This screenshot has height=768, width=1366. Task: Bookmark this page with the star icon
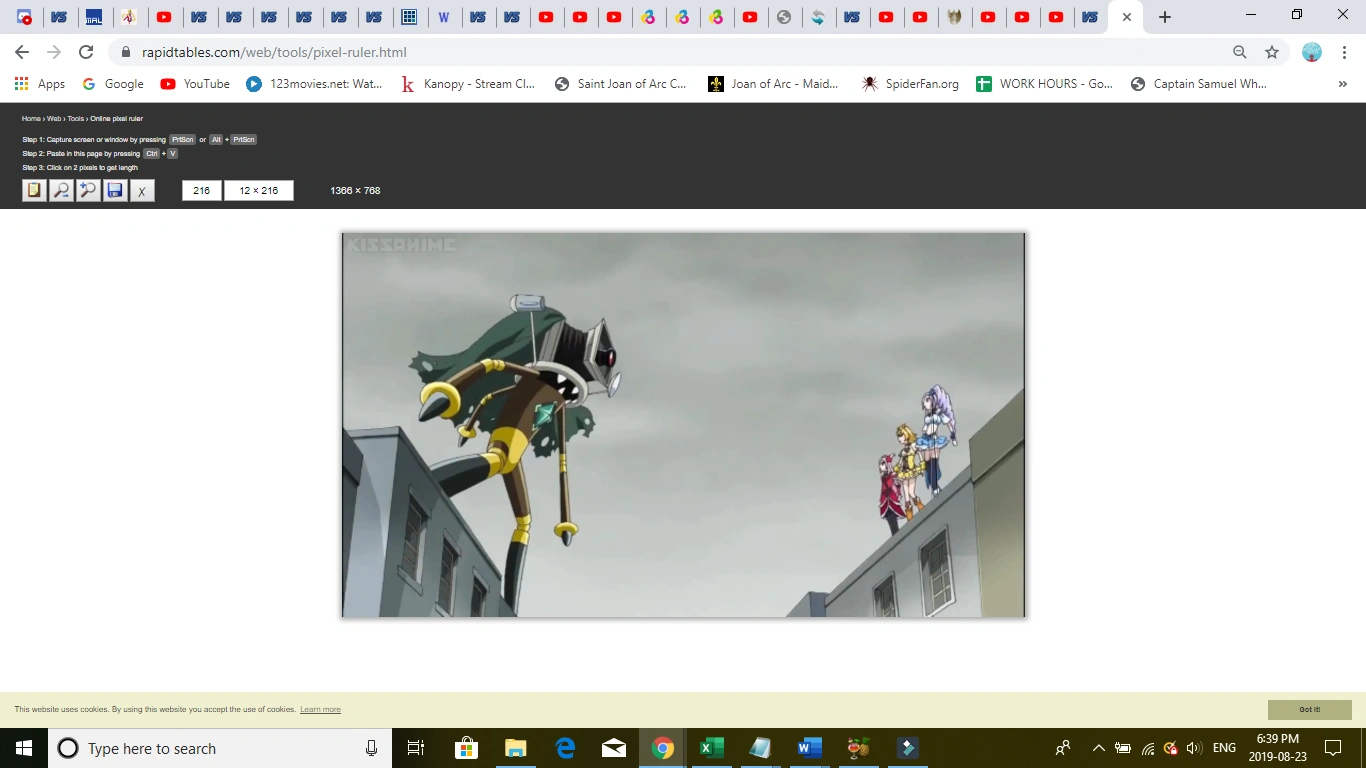click(1272, 52)
